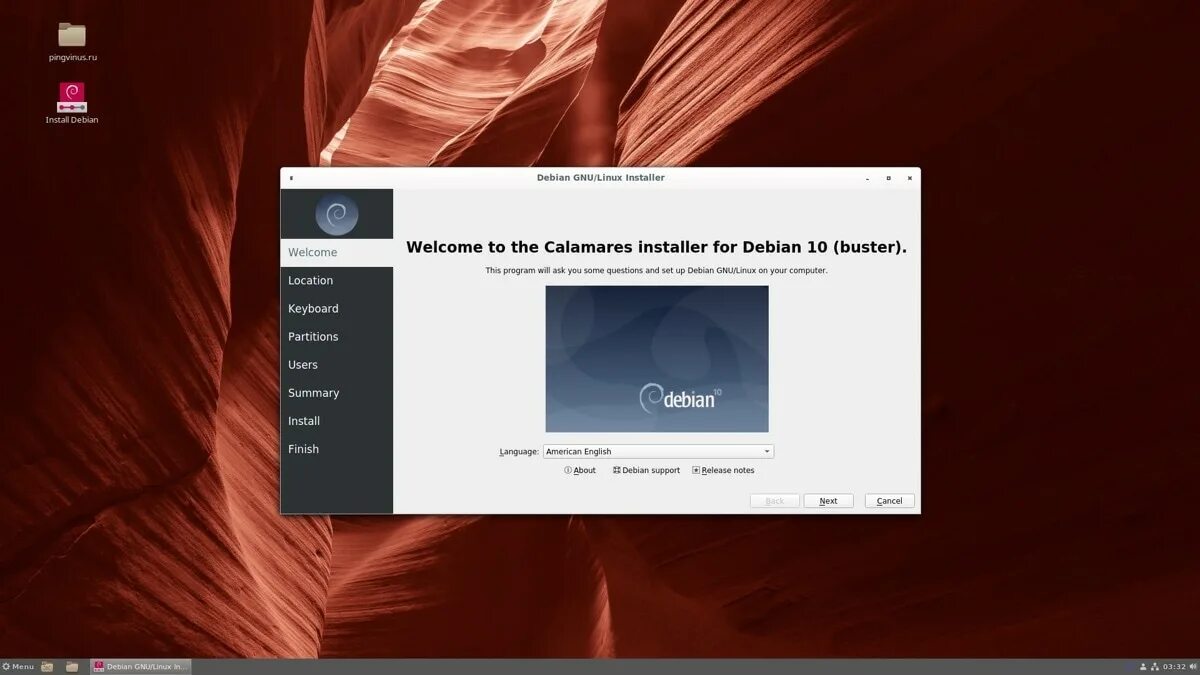
Task: Select the Location step in the sidebar
Action: pyautogui.click(x=337, y=281)
